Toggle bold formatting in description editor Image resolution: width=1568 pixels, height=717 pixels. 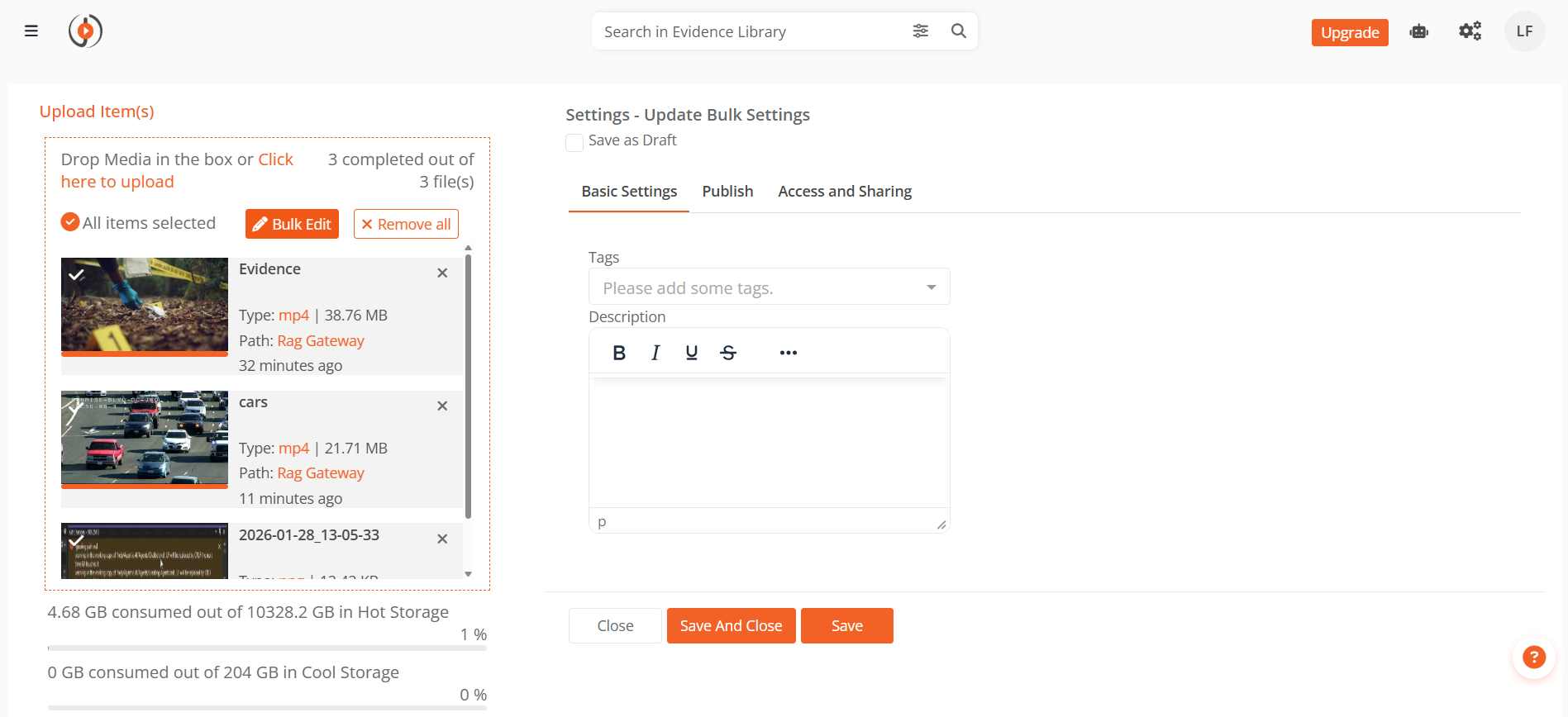618,353
